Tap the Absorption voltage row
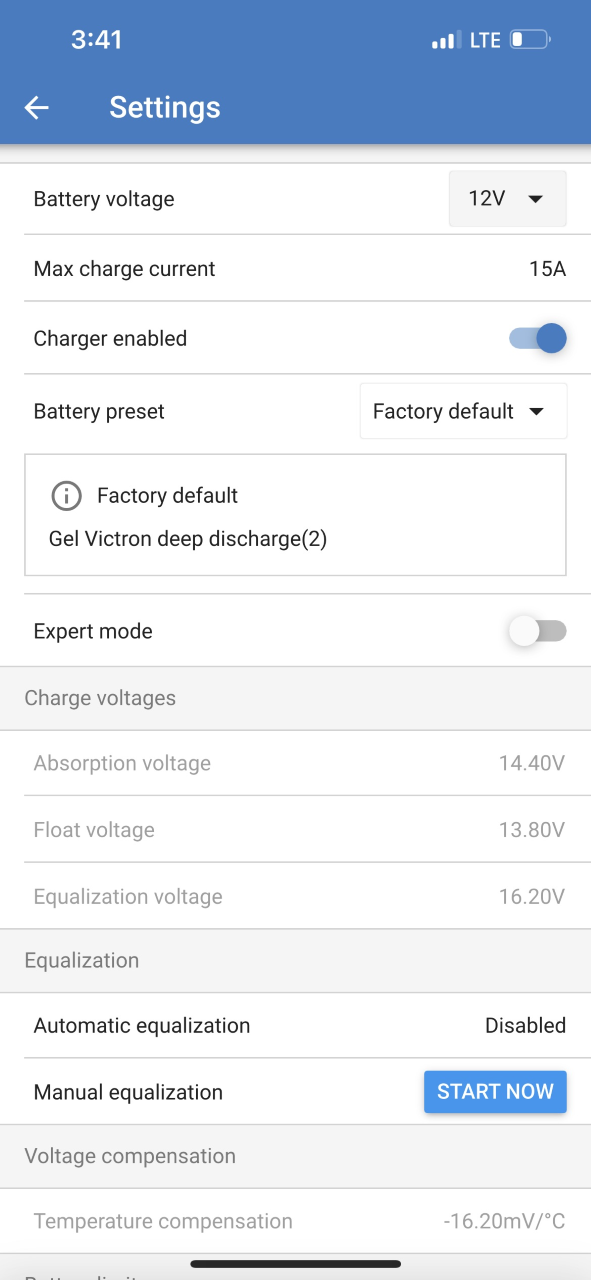 [x=295, y=764]
